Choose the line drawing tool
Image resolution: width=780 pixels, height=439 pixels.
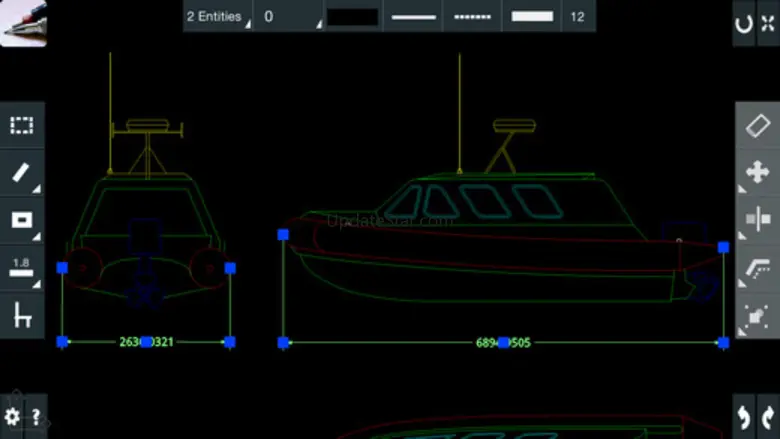tap(22, 173)
